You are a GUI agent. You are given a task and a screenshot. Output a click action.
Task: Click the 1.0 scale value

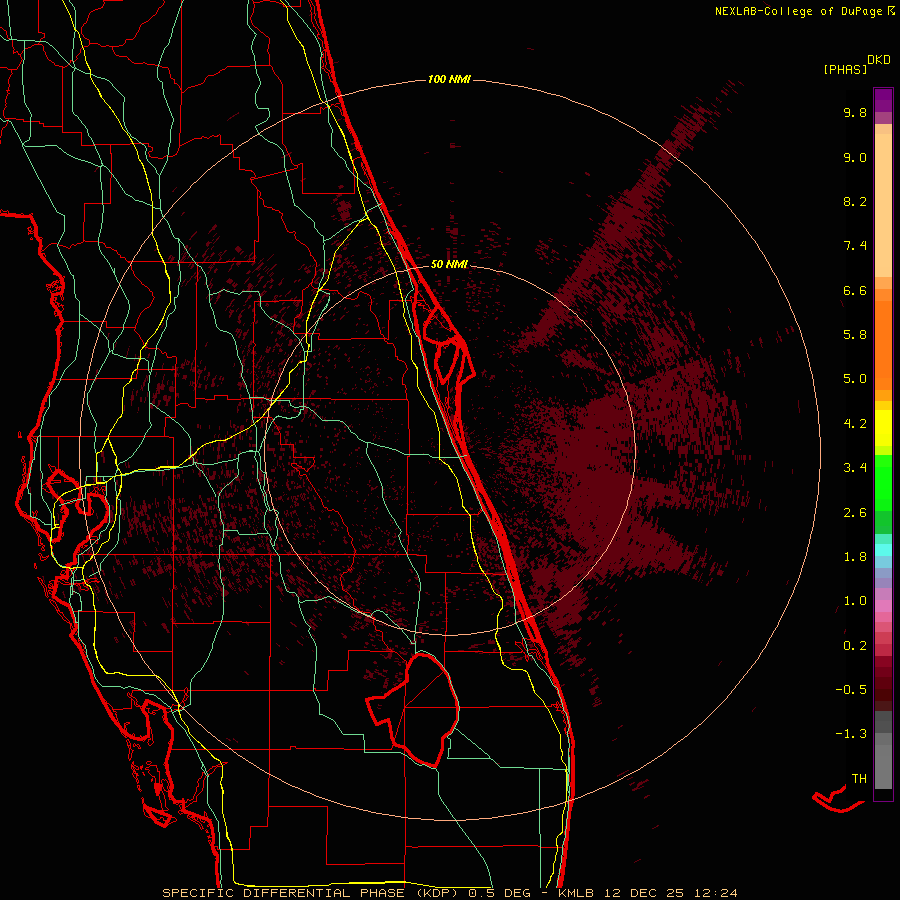coord(855,601)
